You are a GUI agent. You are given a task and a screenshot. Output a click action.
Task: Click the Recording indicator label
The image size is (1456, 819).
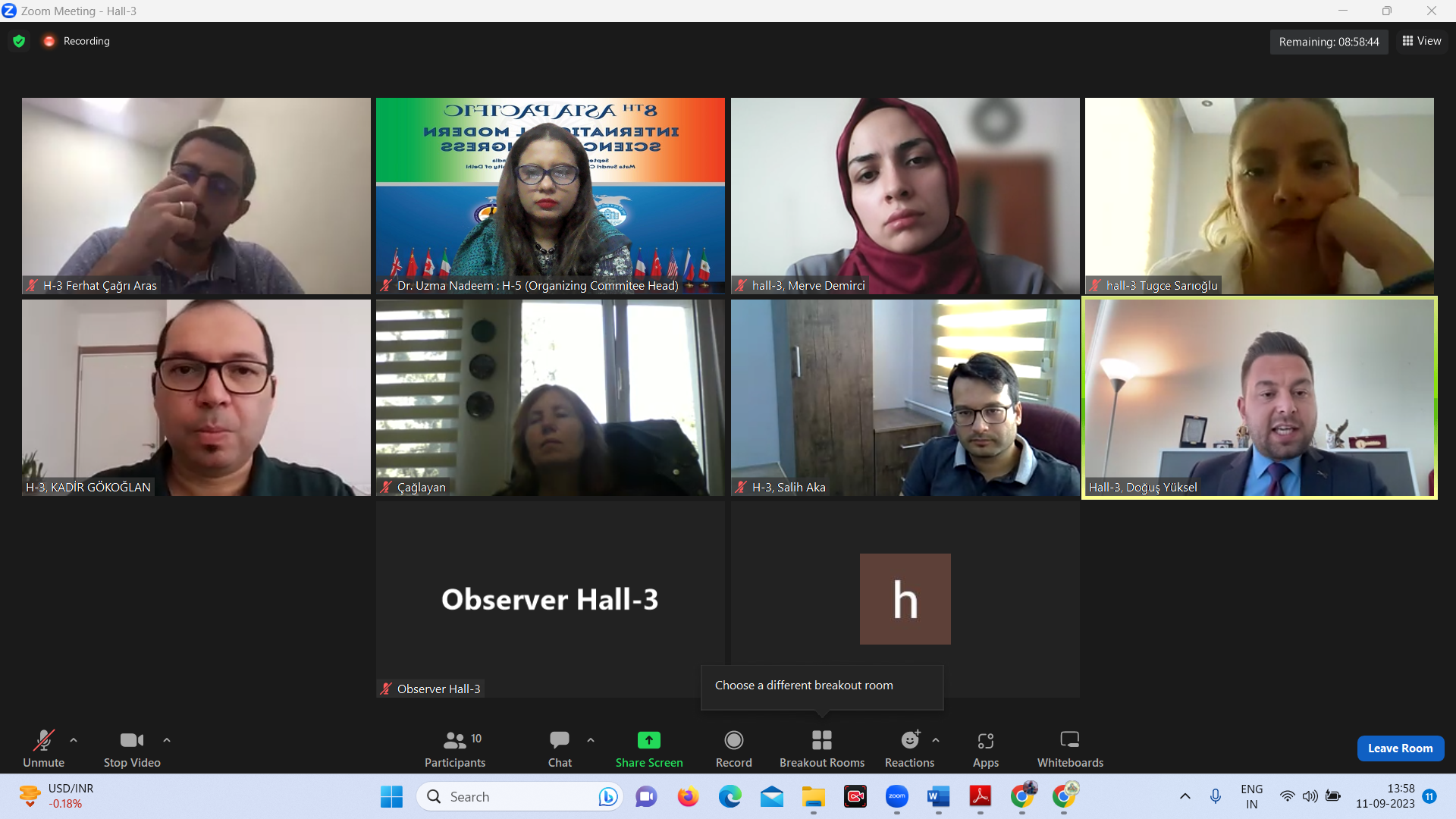click(x=86, y=41)
